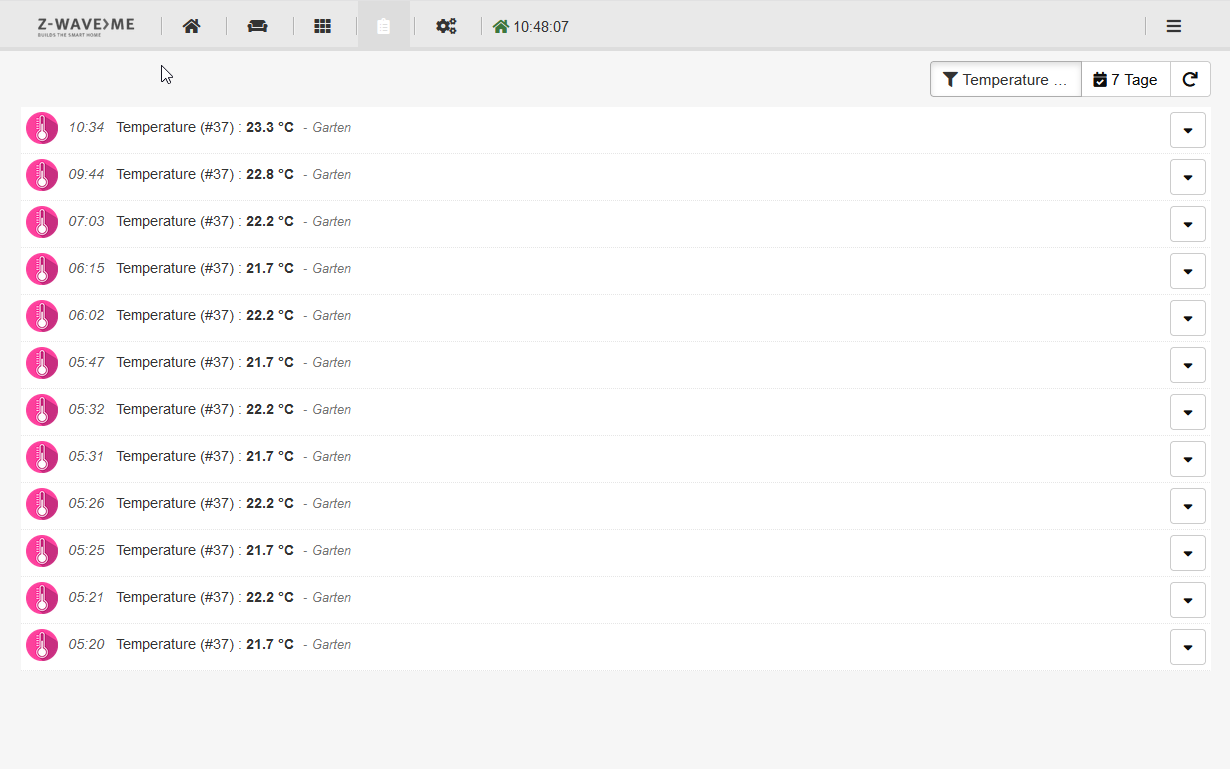This screenshot has height=769, width=1230.
Task: Open the Temperature filter dropdown
Action: (x=1005, y=80)
